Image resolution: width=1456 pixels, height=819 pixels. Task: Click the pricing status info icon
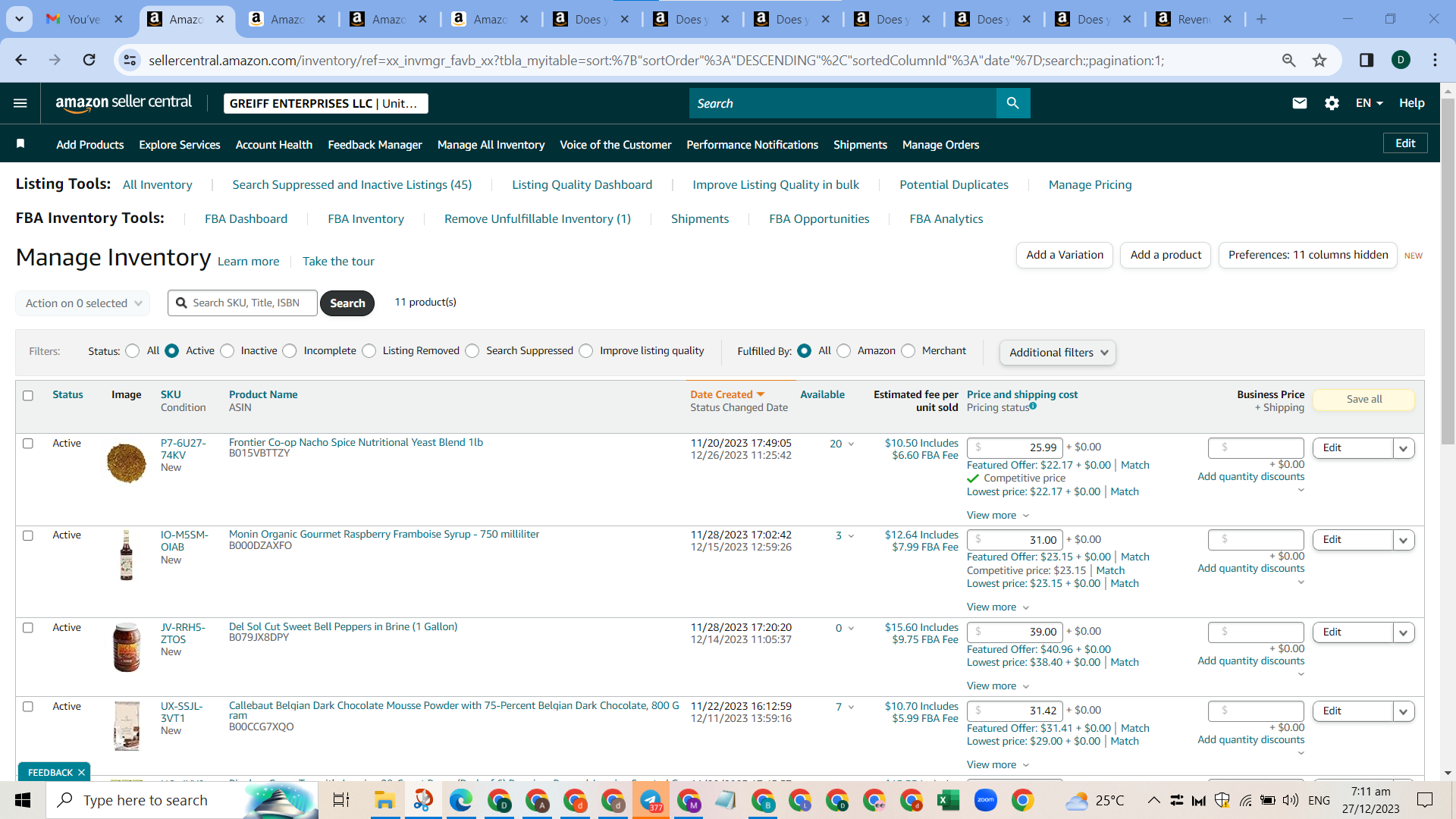(x=1033, y=406)
